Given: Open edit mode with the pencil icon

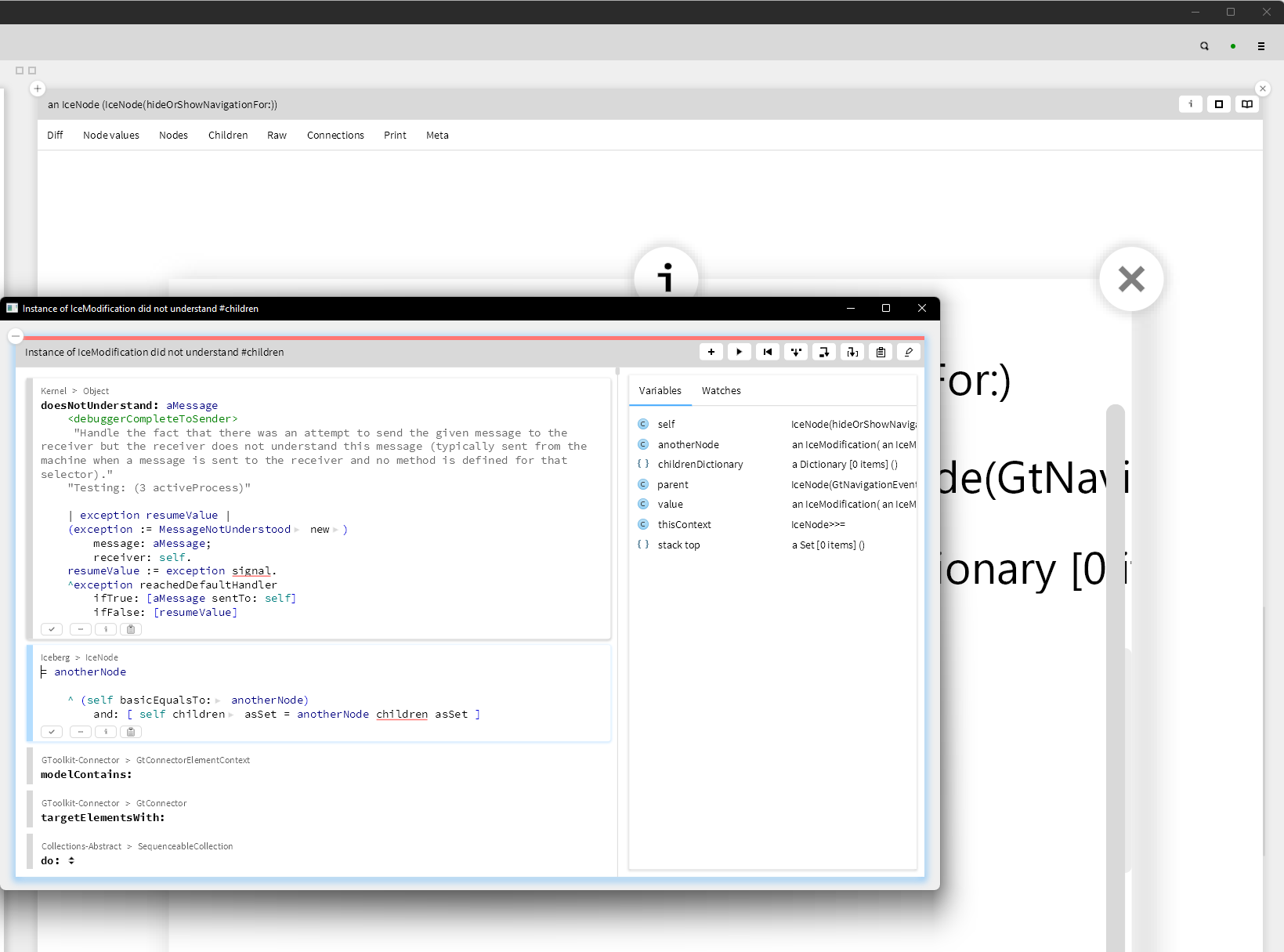Looking at the screenshot, I should (x=909, y=352).
